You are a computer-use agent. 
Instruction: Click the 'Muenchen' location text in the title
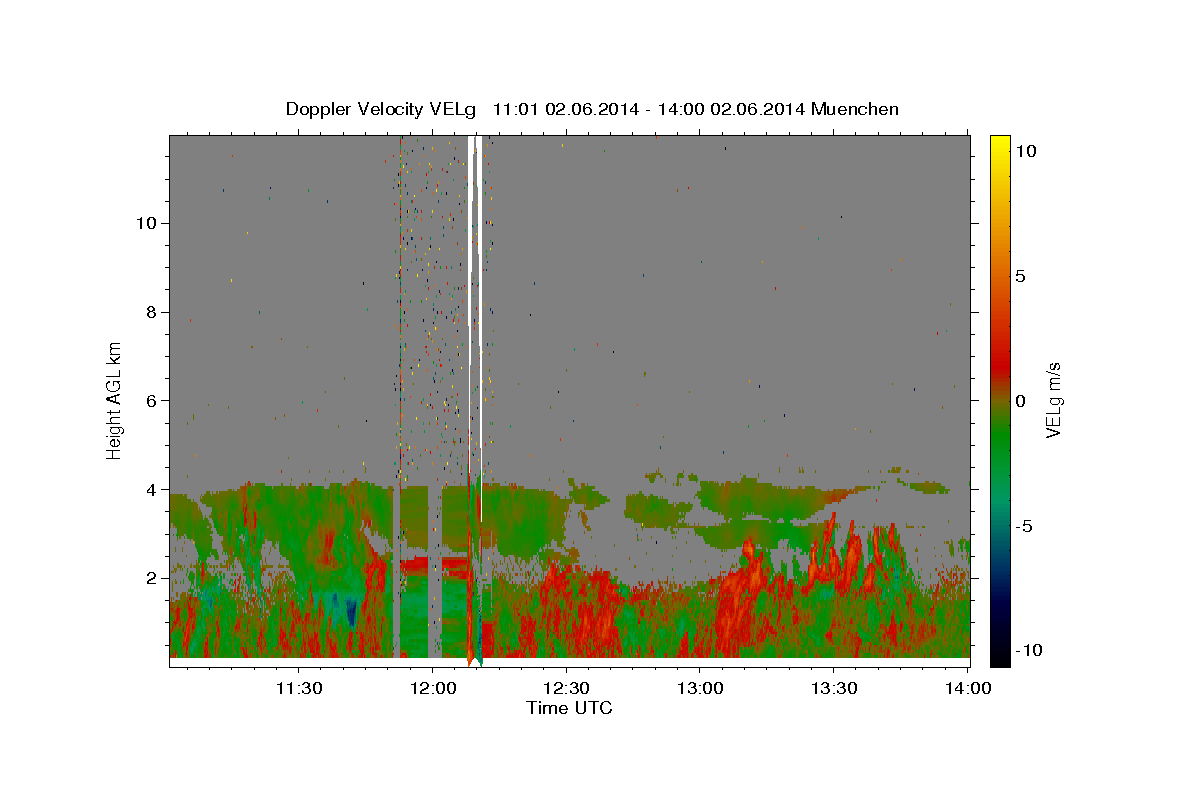(856, 109)
